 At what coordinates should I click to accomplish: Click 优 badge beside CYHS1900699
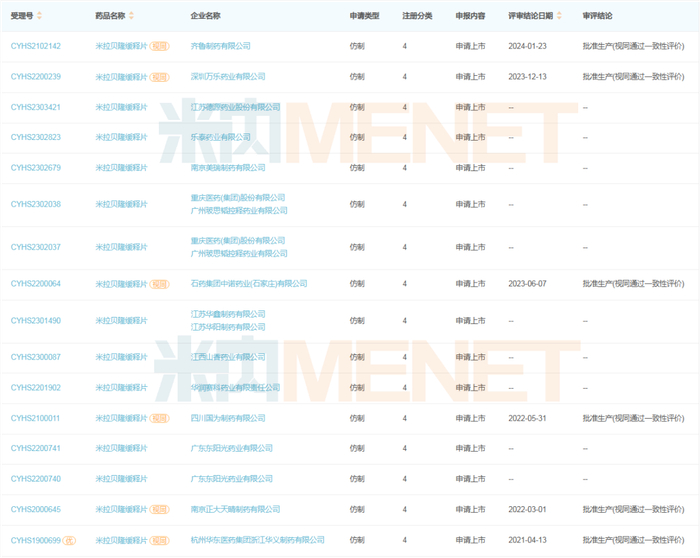(69, 541)
